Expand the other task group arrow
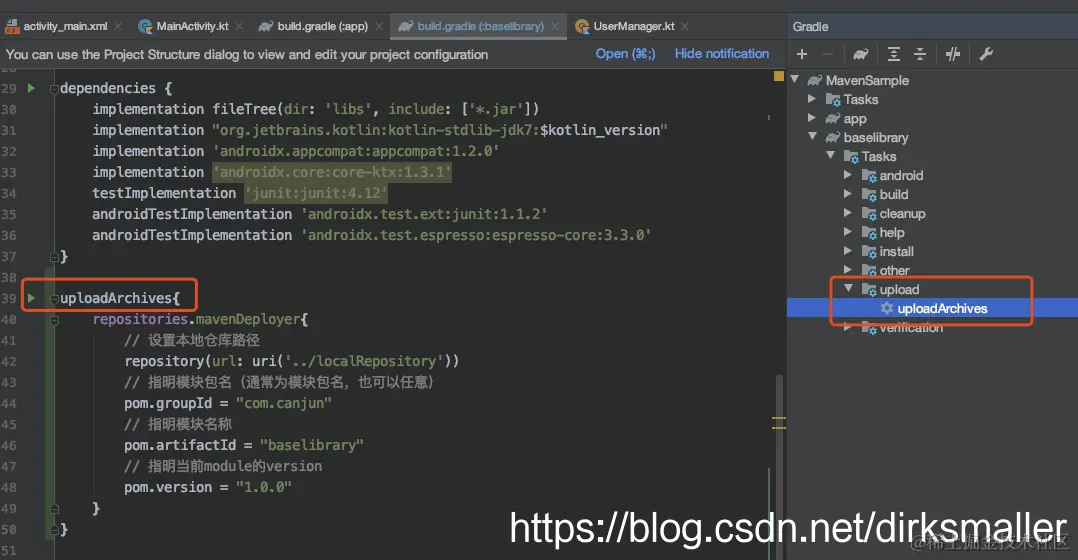 click(x=848, y=270)
